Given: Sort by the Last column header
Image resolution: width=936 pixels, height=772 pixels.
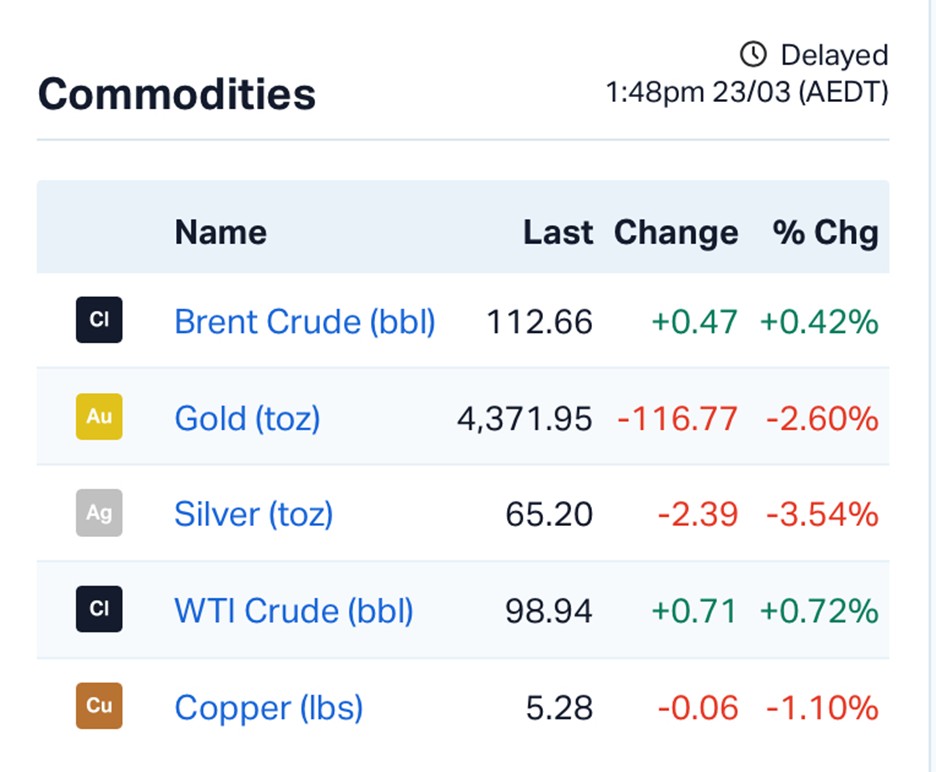Looking at the screenshot, I should coord(558,232).
